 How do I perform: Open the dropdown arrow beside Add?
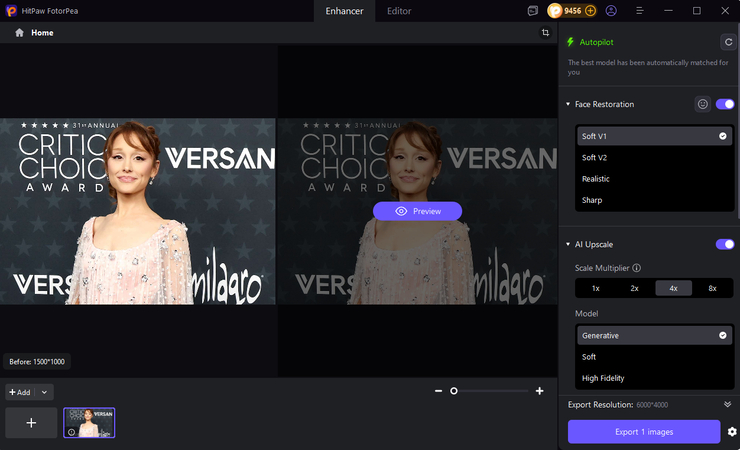point(45,393)
